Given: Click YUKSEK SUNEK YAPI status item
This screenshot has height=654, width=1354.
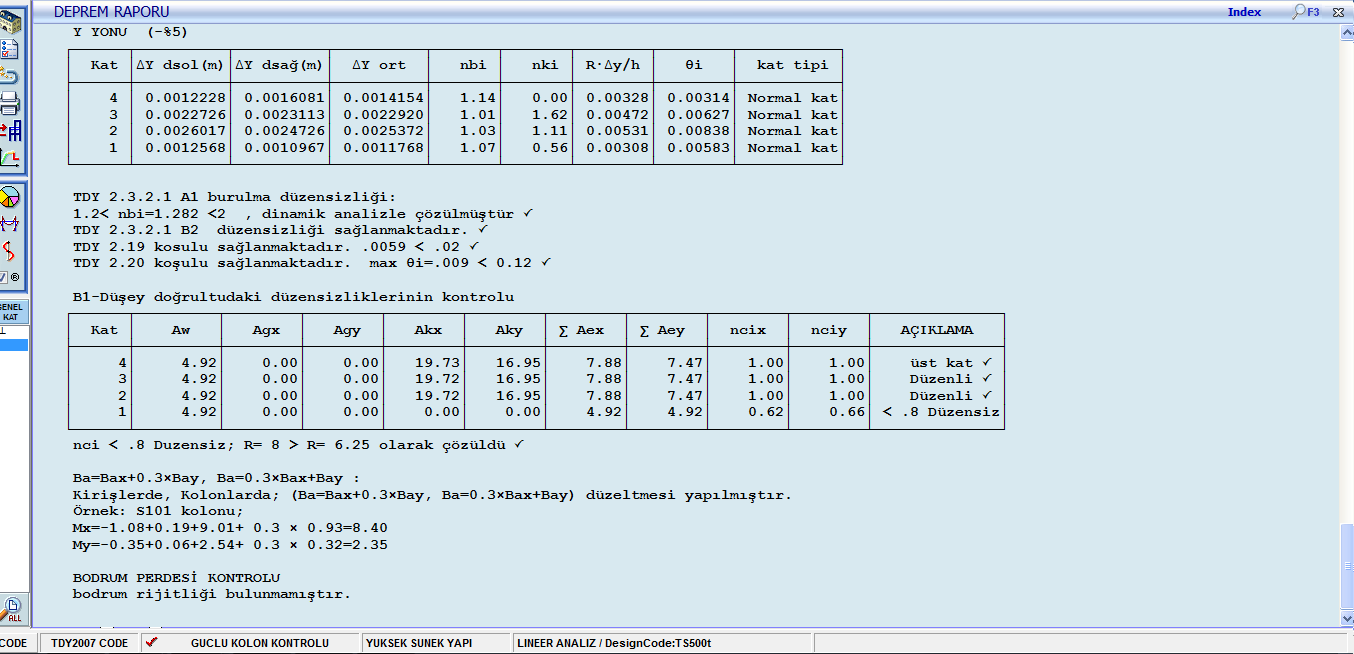Looking at the screenshot, I should click(418, 643).
